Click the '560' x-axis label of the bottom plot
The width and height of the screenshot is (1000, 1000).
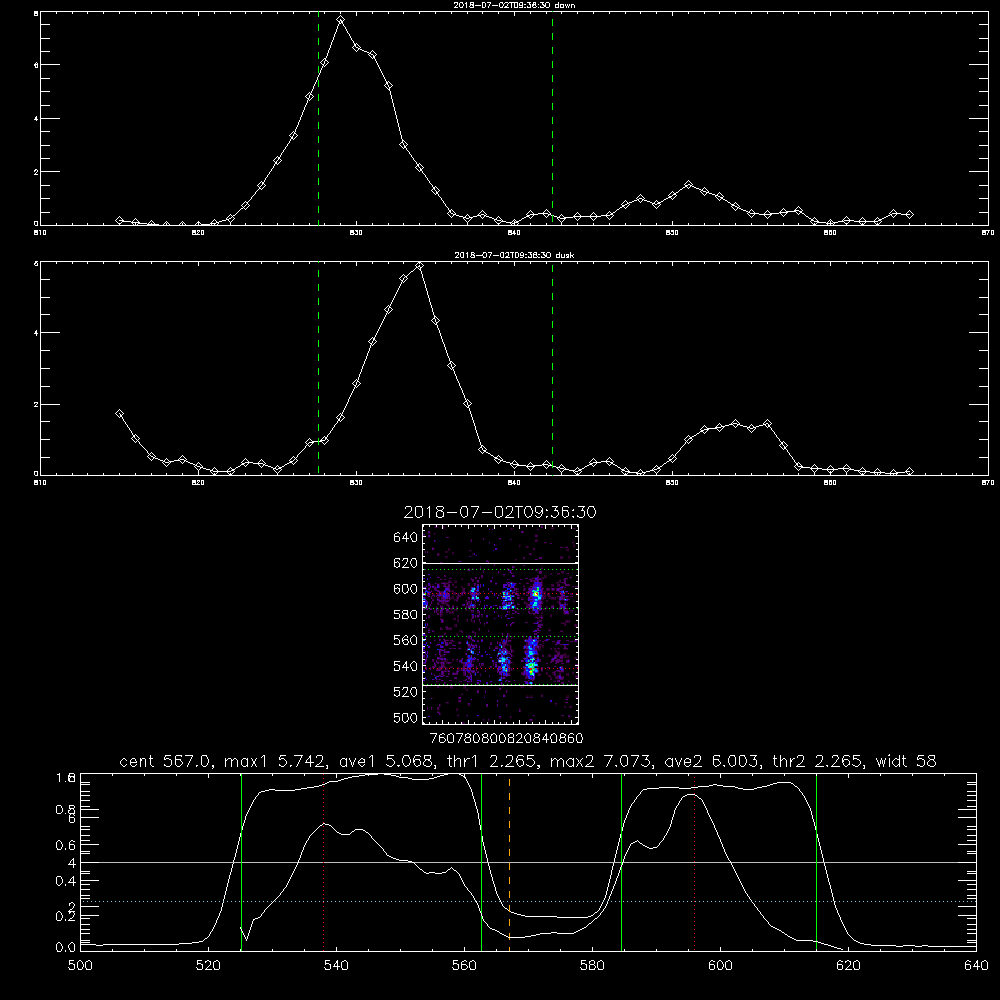(464, 966)
